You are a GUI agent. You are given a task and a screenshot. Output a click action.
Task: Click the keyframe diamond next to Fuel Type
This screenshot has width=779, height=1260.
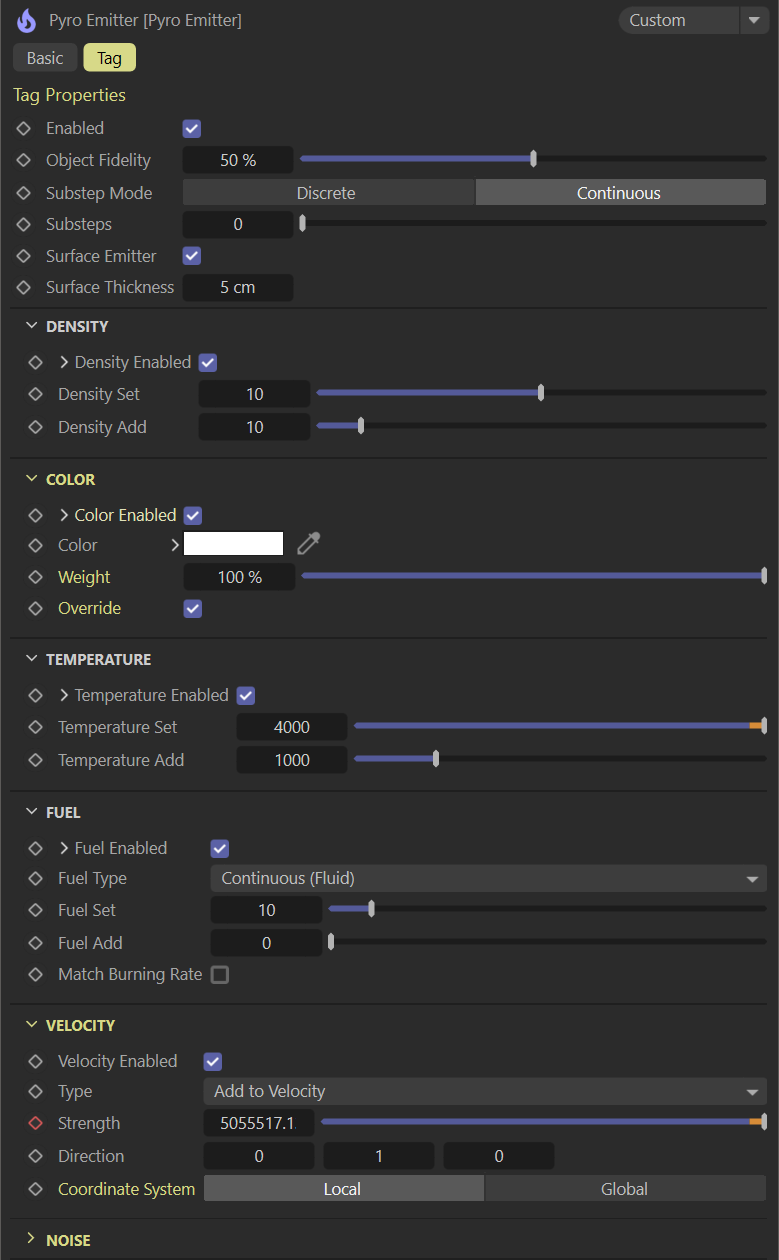click(x=36, y=878)
